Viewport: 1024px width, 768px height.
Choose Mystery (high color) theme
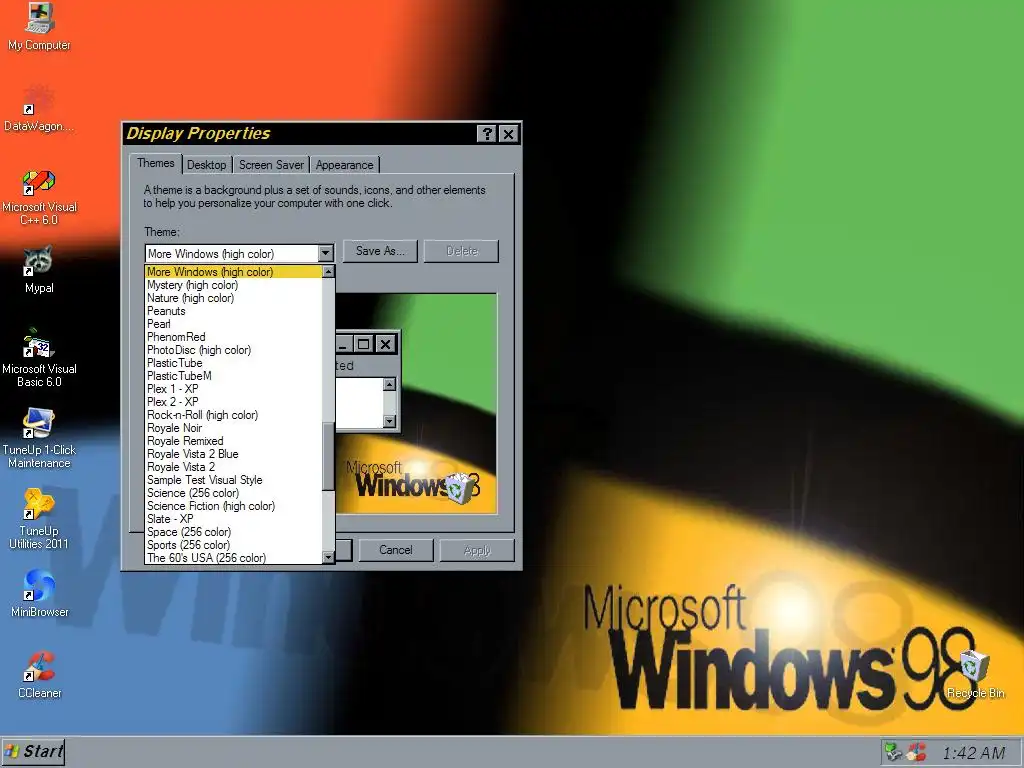click(234, 285)
